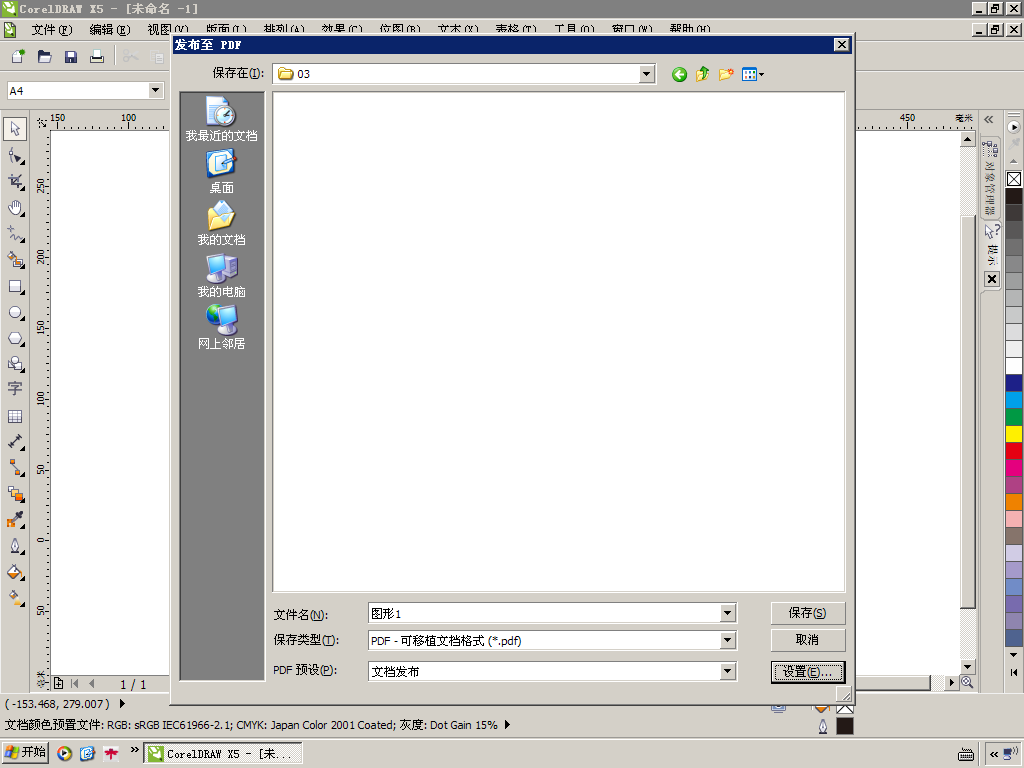This screenshot has width=1024, height=768.
Task: Select the Eyedropper tool
Action: coord(15,520)
